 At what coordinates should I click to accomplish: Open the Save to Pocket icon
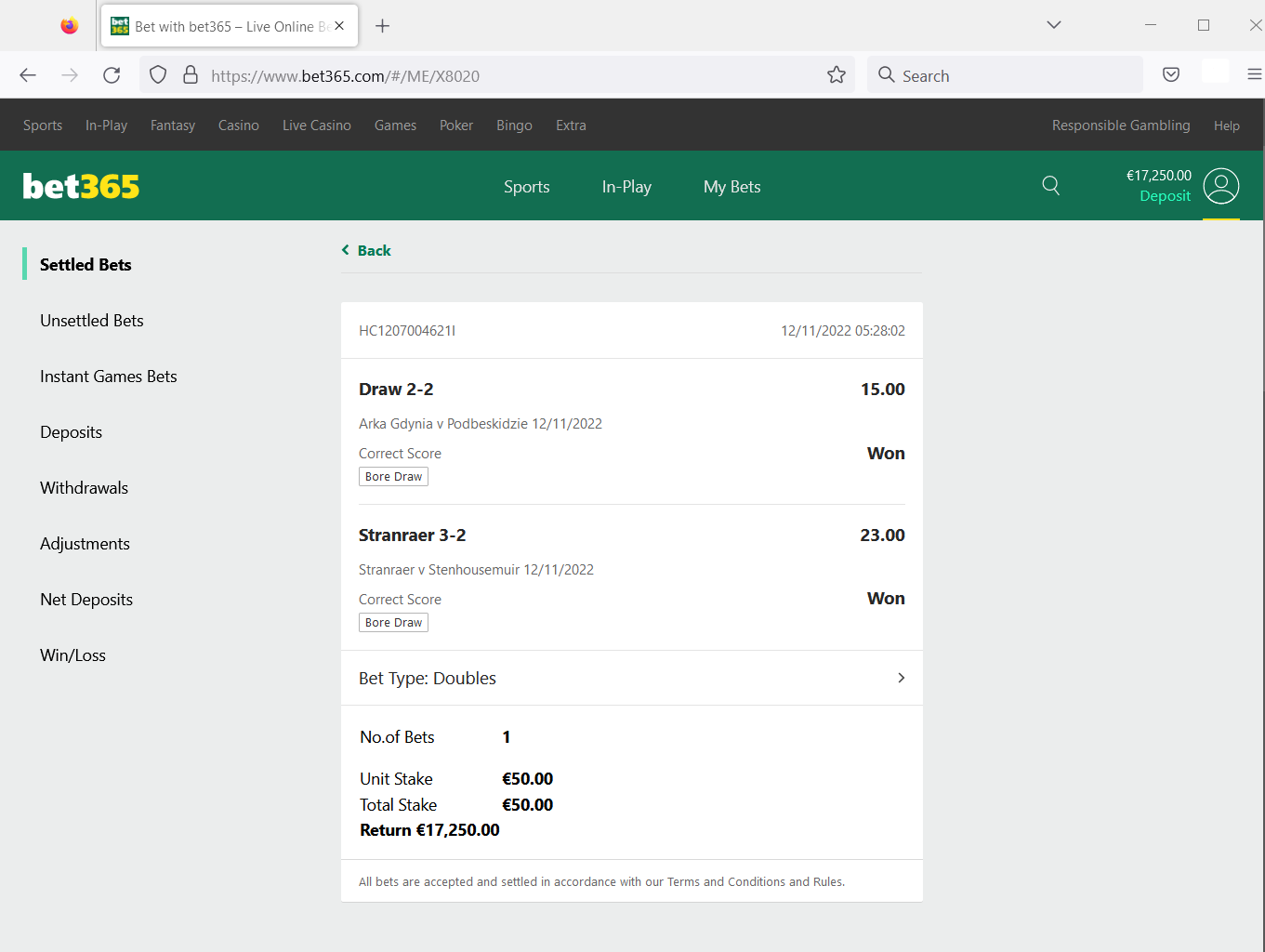point(1171,75)
